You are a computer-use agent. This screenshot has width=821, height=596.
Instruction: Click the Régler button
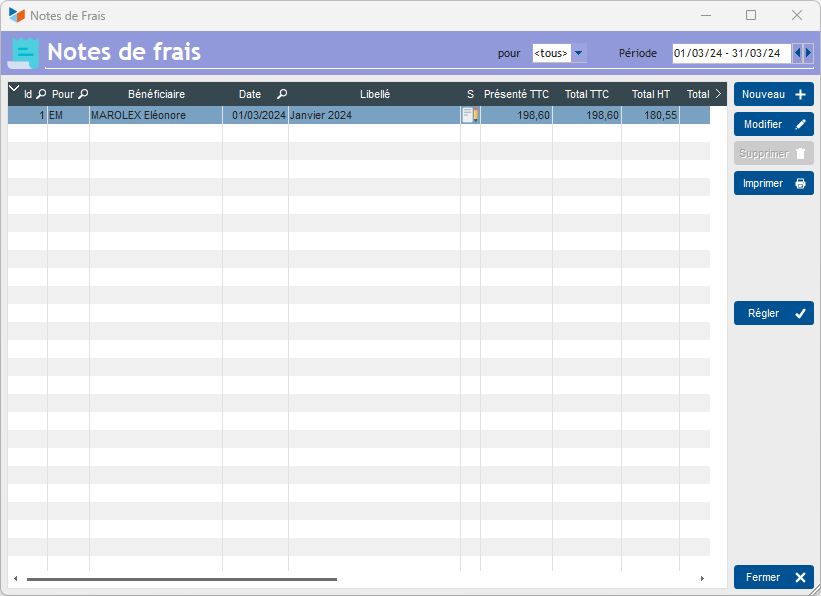773,313
